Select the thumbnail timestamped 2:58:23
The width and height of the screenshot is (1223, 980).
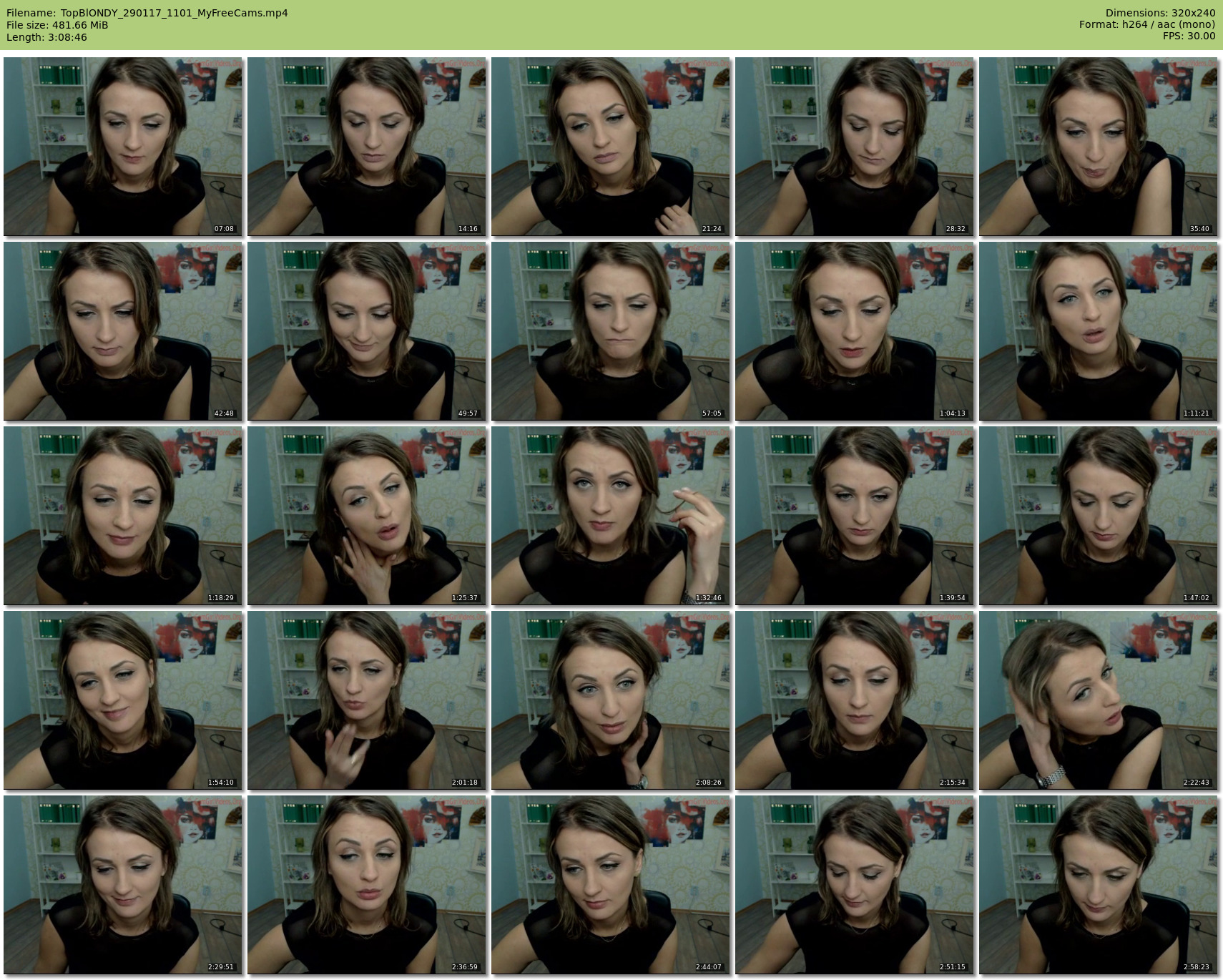click(1099, 885)
